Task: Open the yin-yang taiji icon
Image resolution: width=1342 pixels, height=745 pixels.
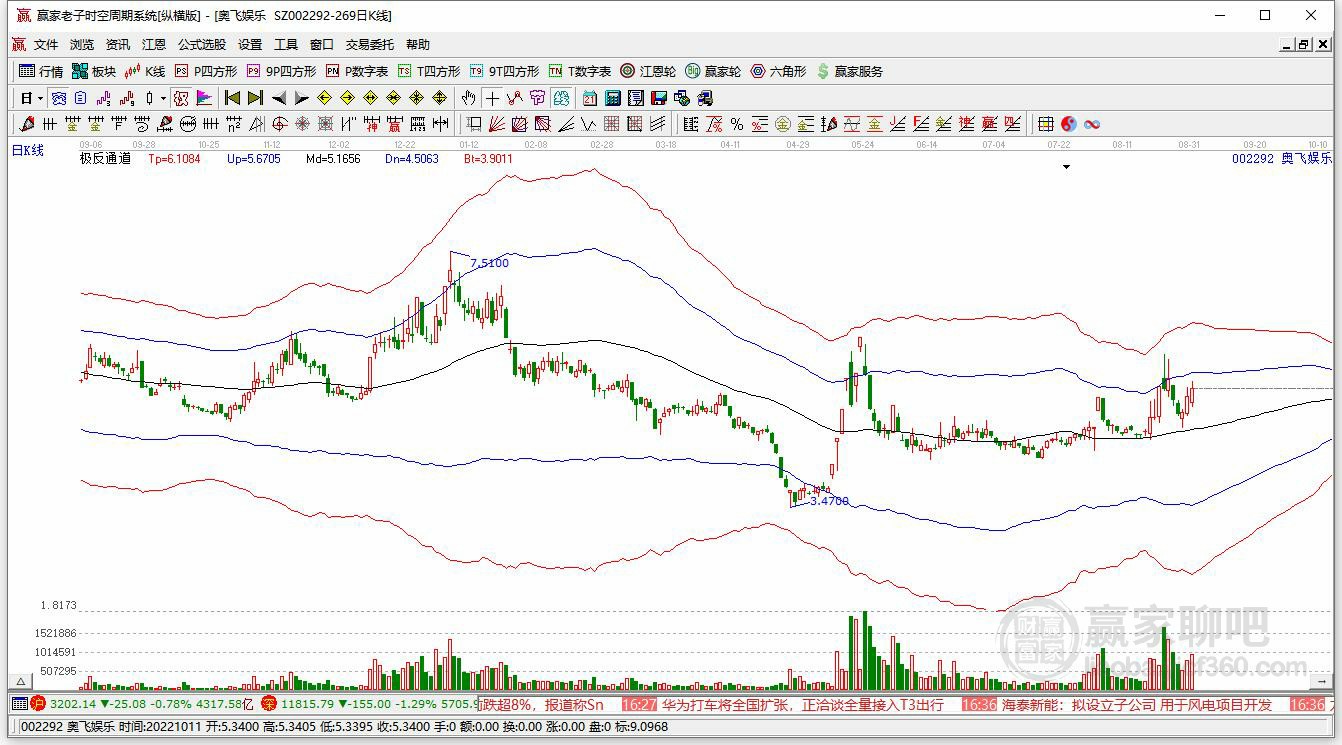Action: click(x=1069, y=124)
